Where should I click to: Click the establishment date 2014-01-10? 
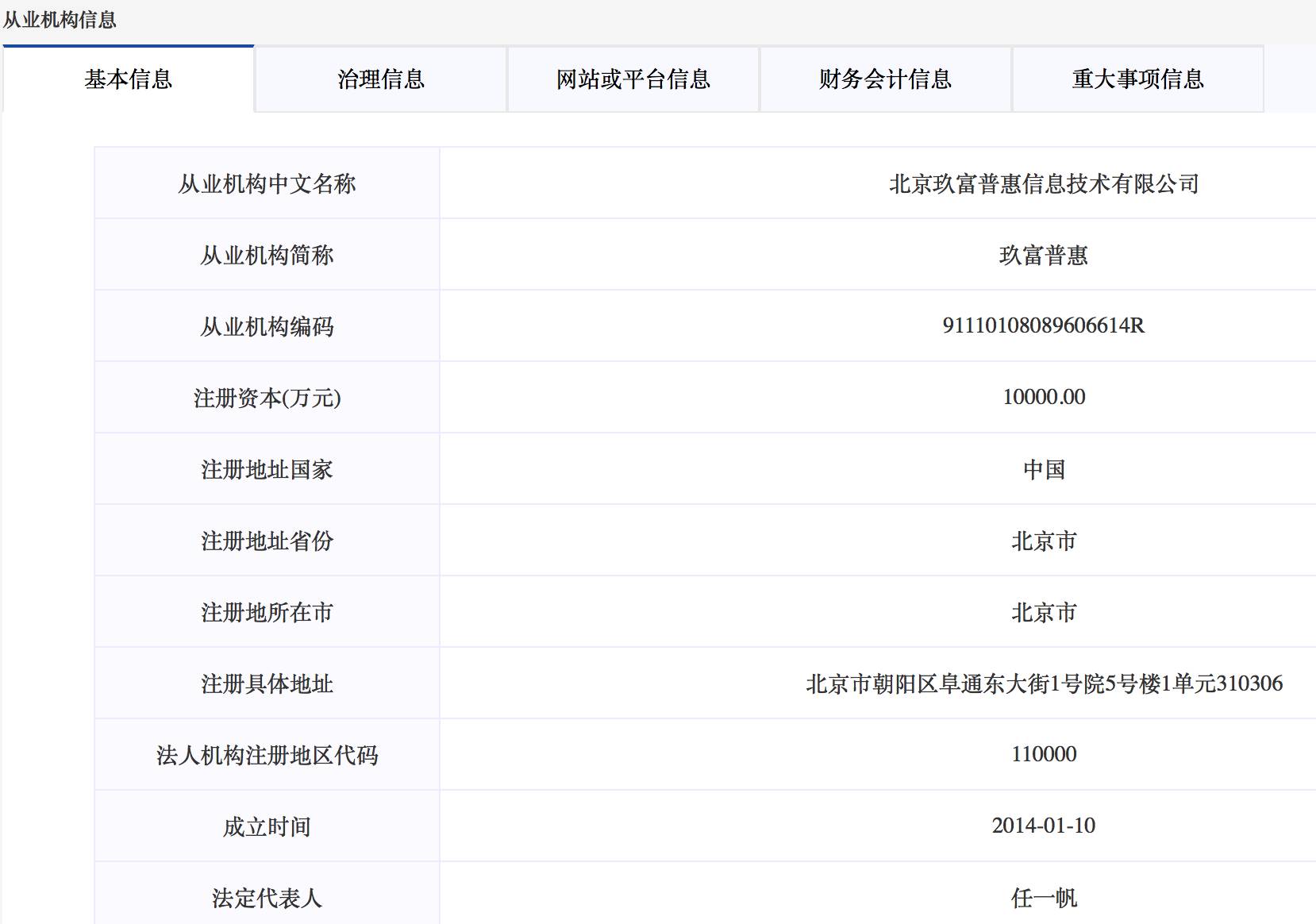1044,826
